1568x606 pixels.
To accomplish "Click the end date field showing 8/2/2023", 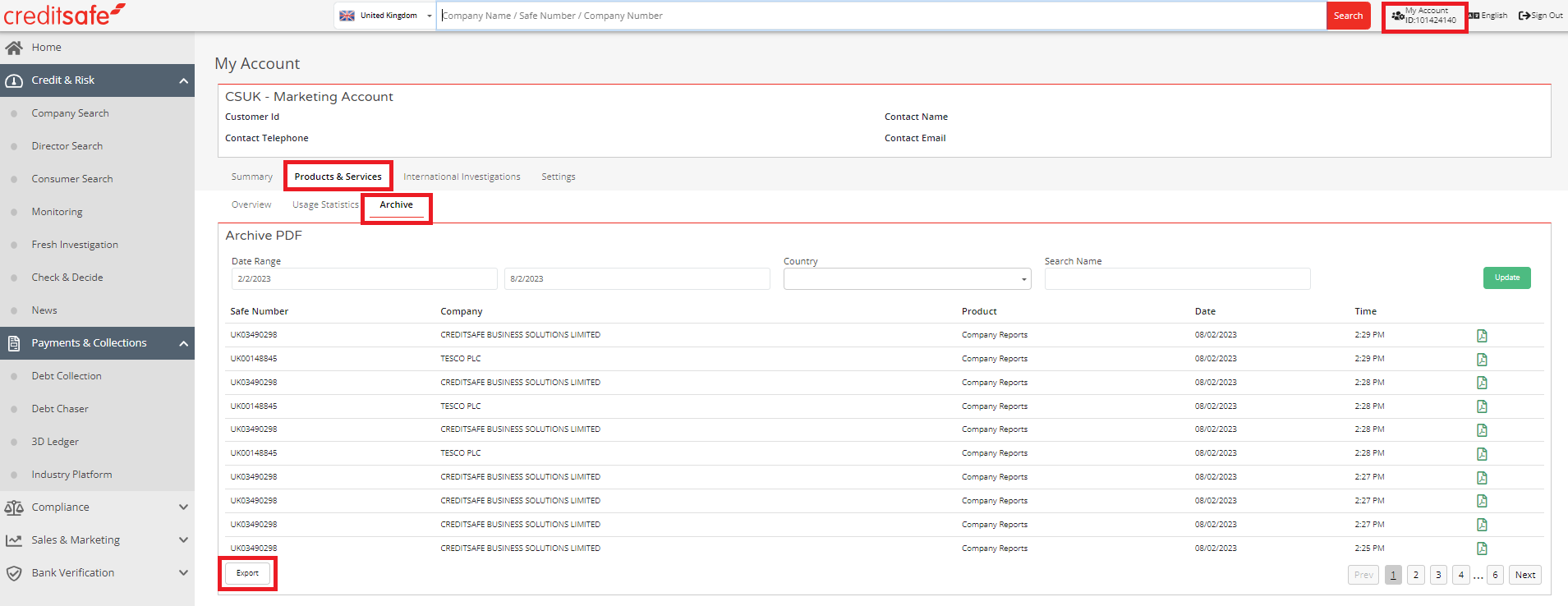I will point(637,279).
